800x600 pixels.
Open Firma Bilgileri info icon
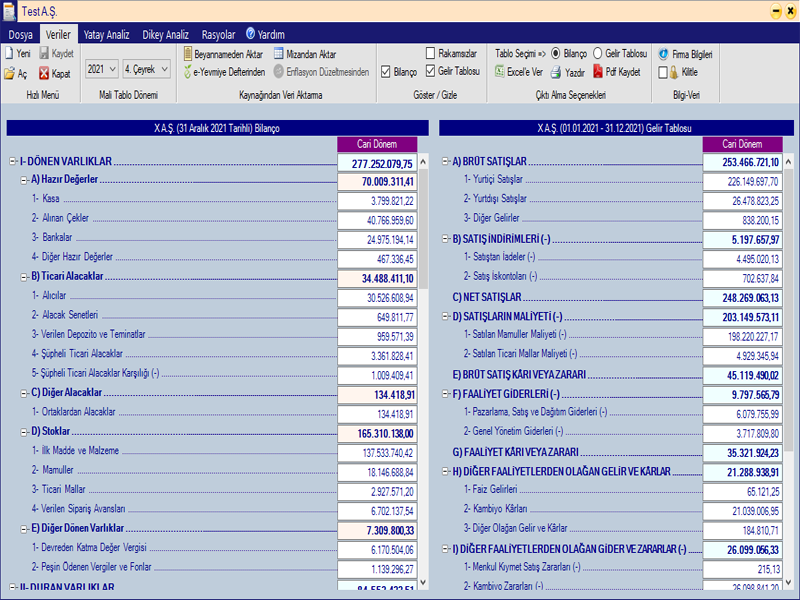(x=663, y=54)
